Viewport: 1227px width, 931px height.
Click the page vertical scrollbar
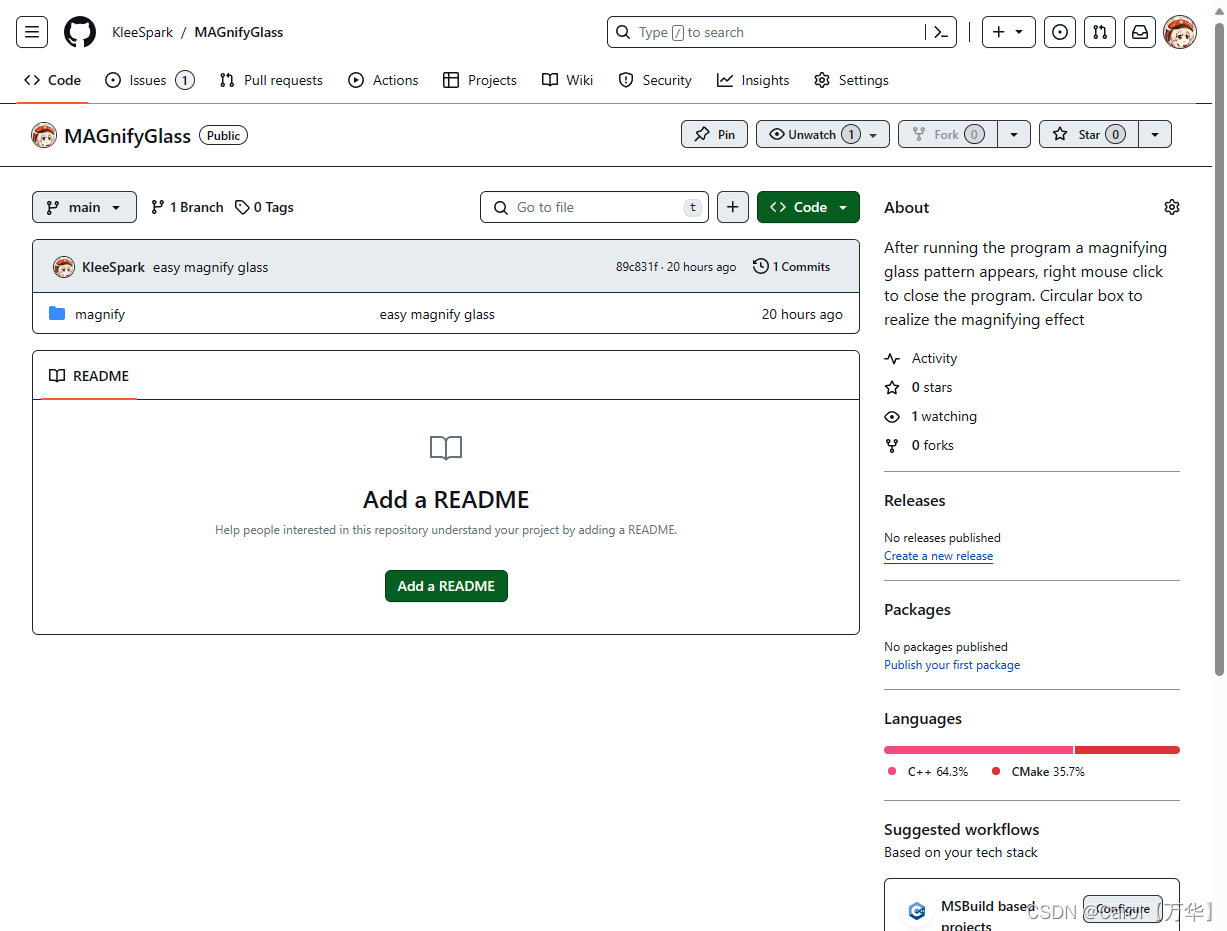[1219, 350]
